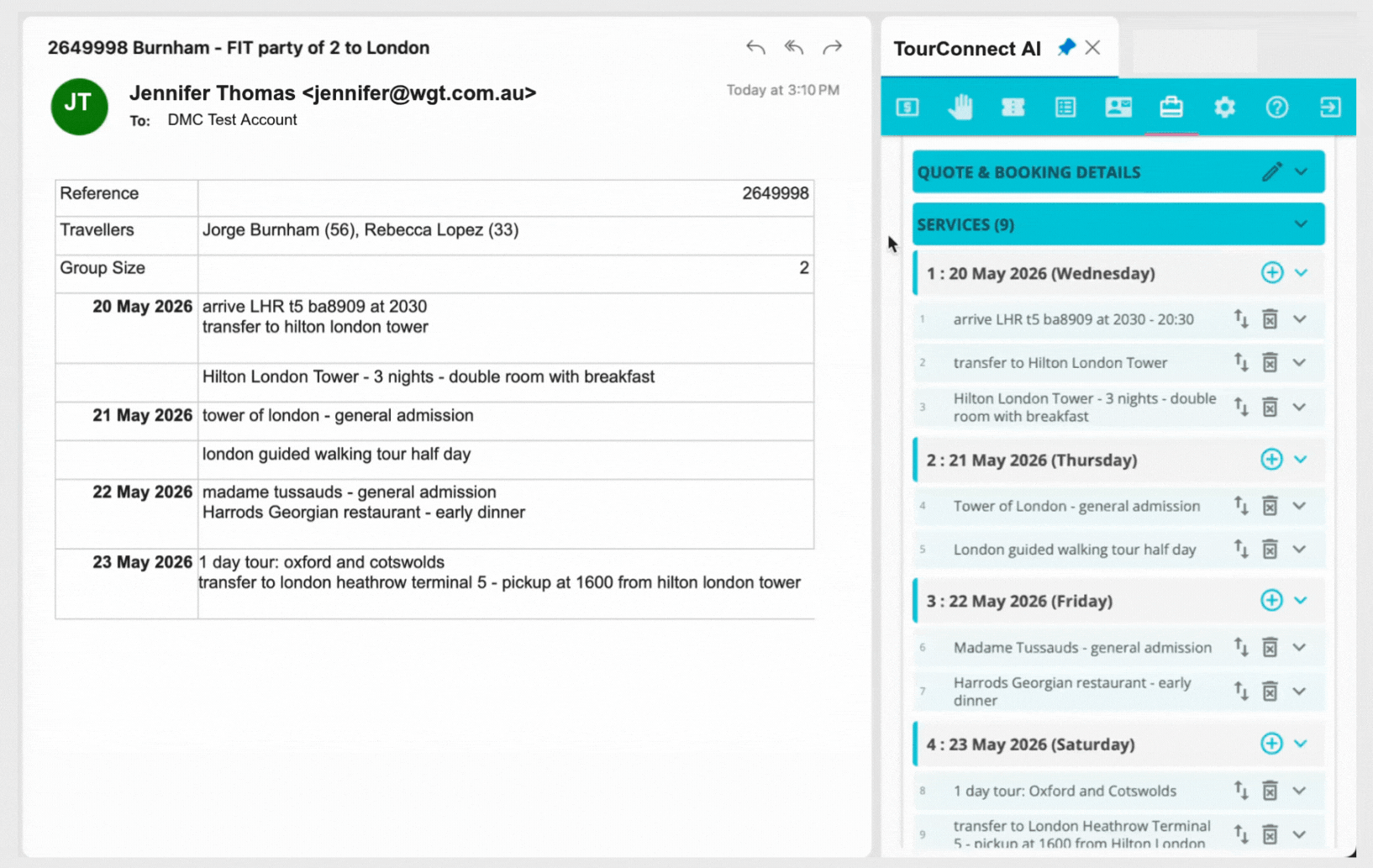Screen dimensions: 1373x868
Task: Expand the Quote & Booking Details section
Action: pyautogui.click(x=1301, y=172)
